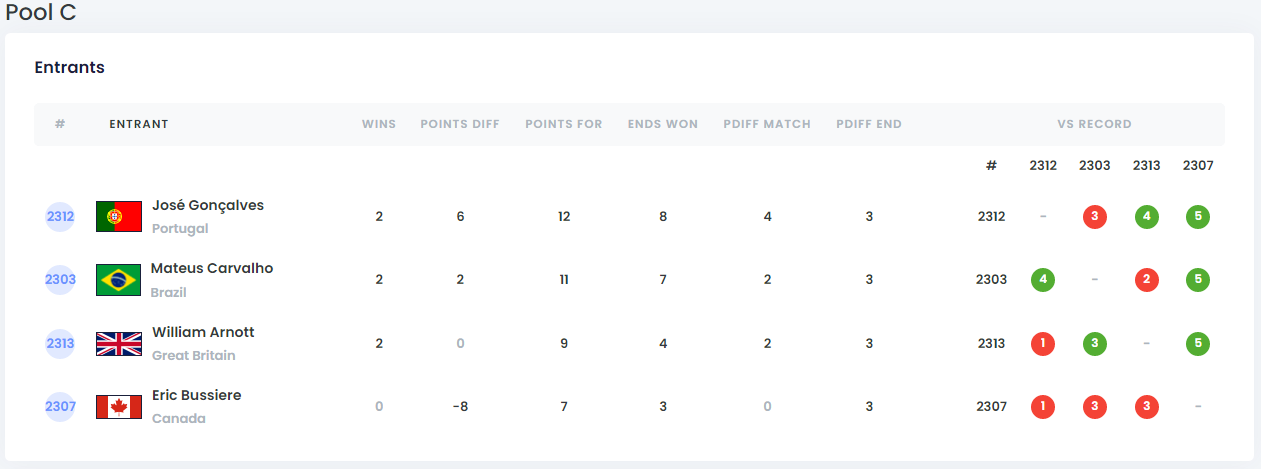Screen dimensions: 1261x469
Task: Click the Brazil flag icon
Action: pos(118,280)
